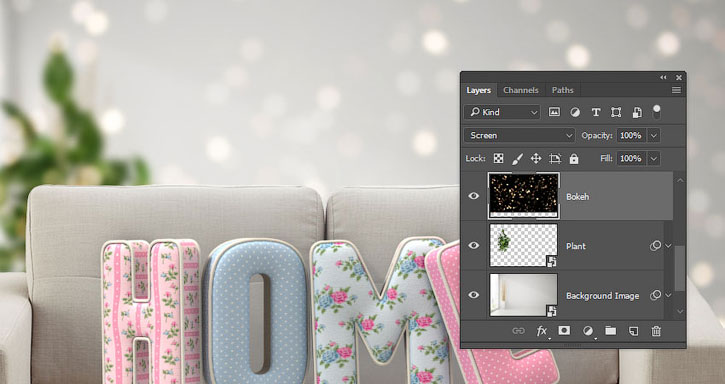725x384 pixels.
Task: Select the Plant layer thumbnail
Action: 524,246
